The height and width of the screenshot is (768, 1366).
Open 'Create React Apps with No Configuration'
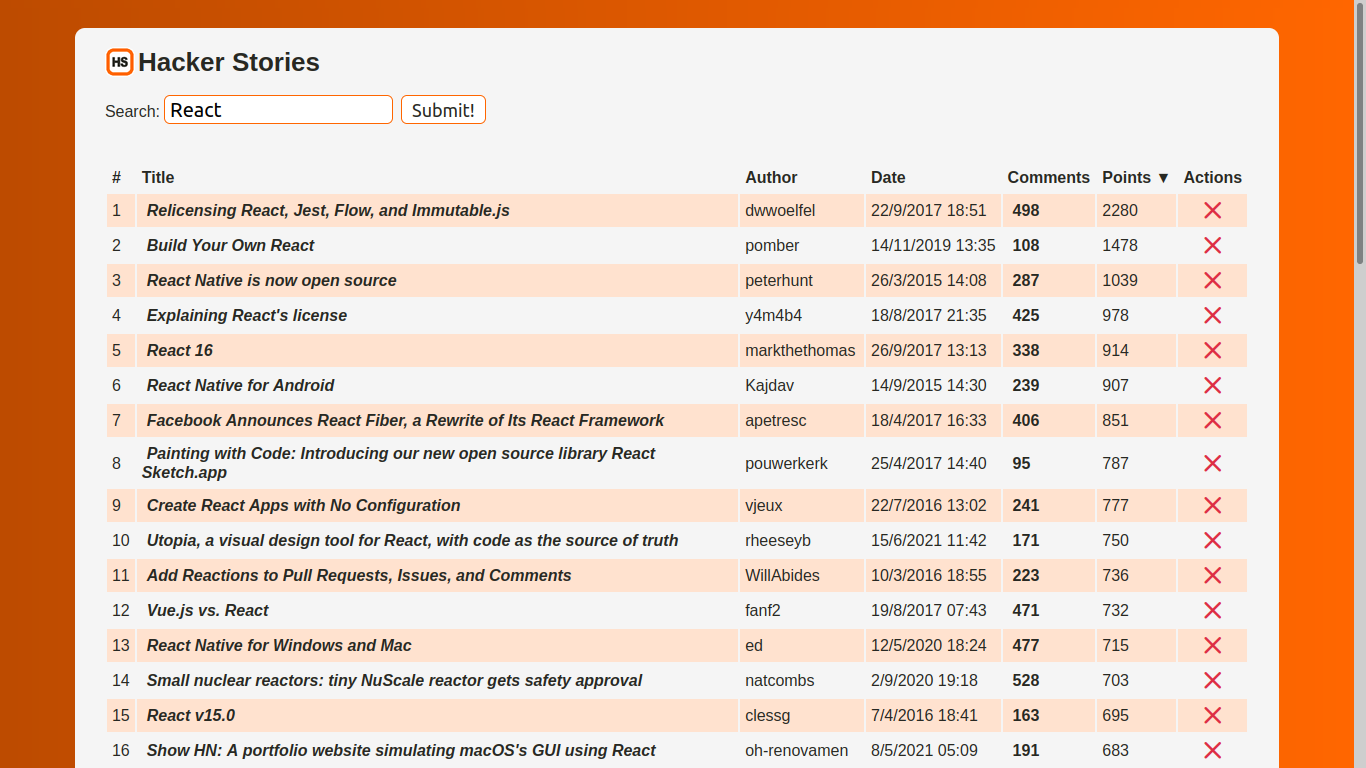303,505
